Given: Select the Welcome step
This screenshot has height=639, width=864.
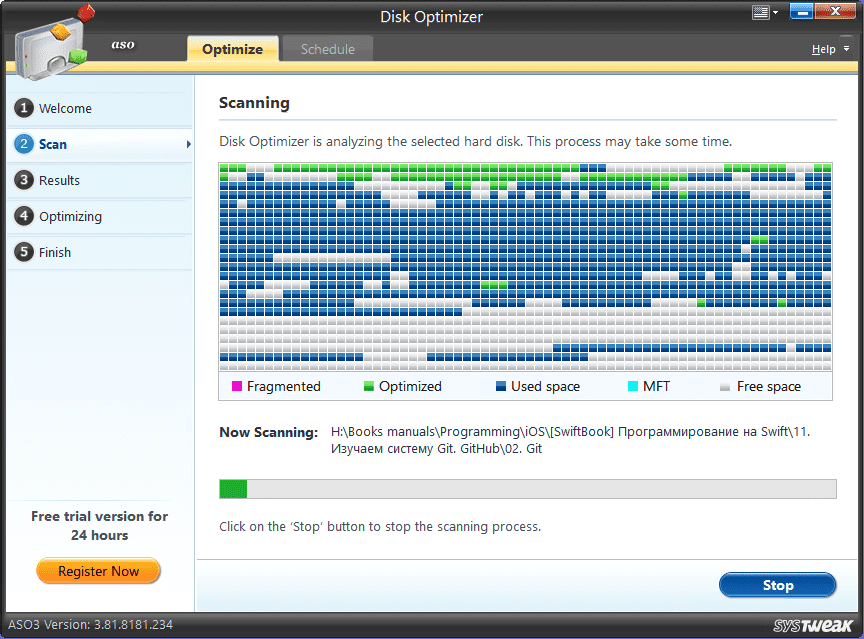Looking at the screenshot, I should click(100, 109).
